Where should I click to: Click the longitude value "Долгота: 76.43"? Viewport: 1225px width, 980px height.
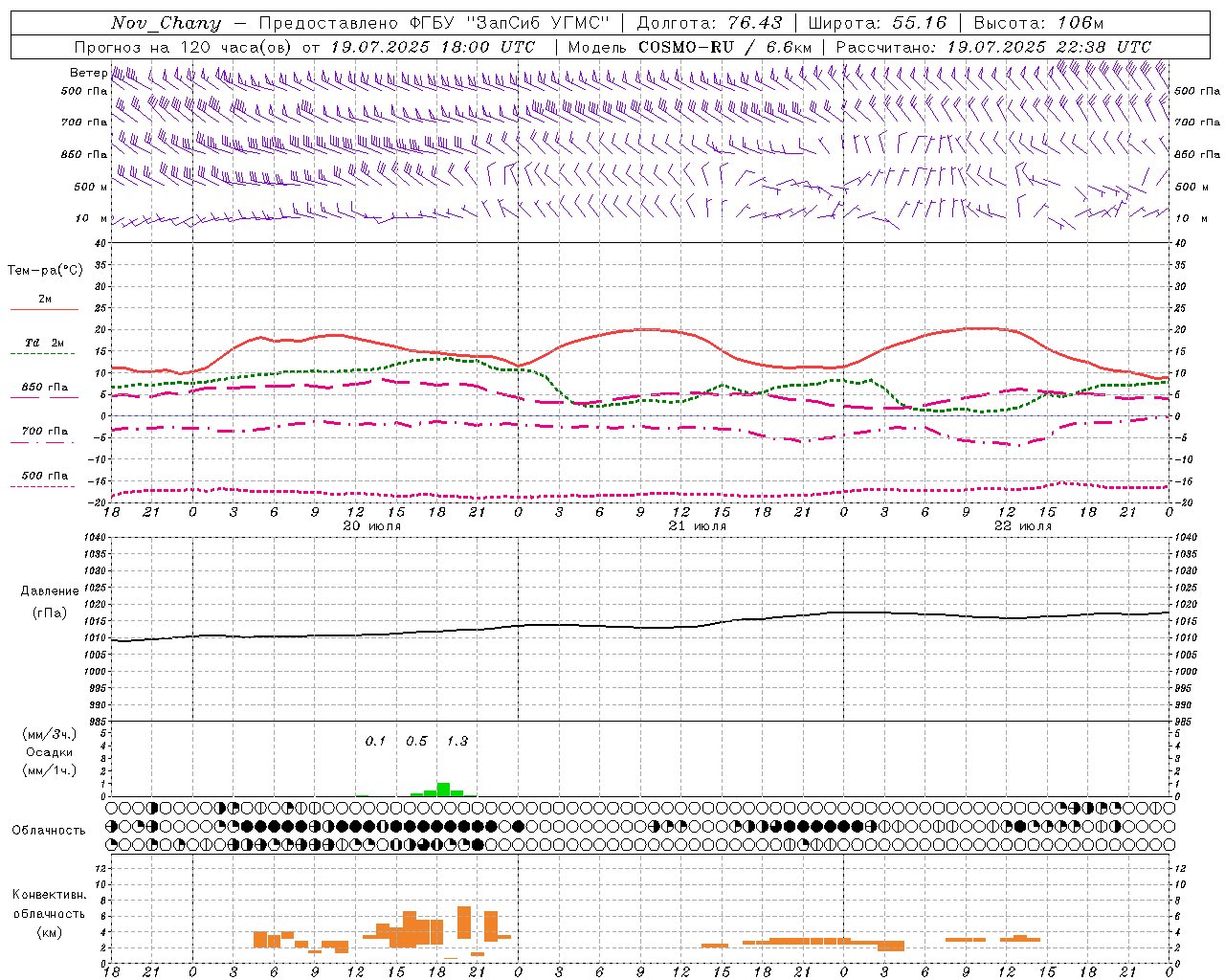click(709, 23)
